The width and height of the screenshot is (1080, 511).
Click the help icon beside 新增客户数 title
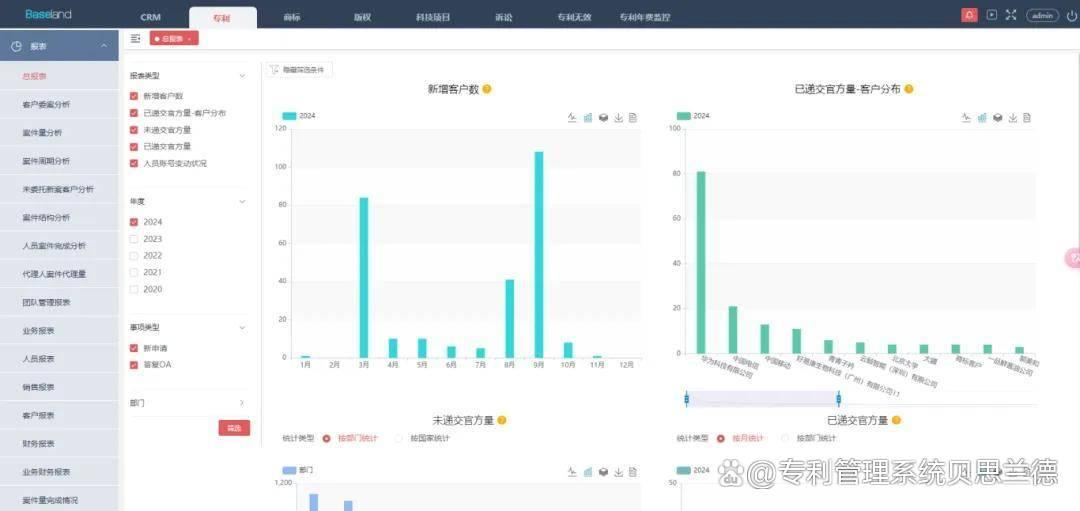[487, 89]
